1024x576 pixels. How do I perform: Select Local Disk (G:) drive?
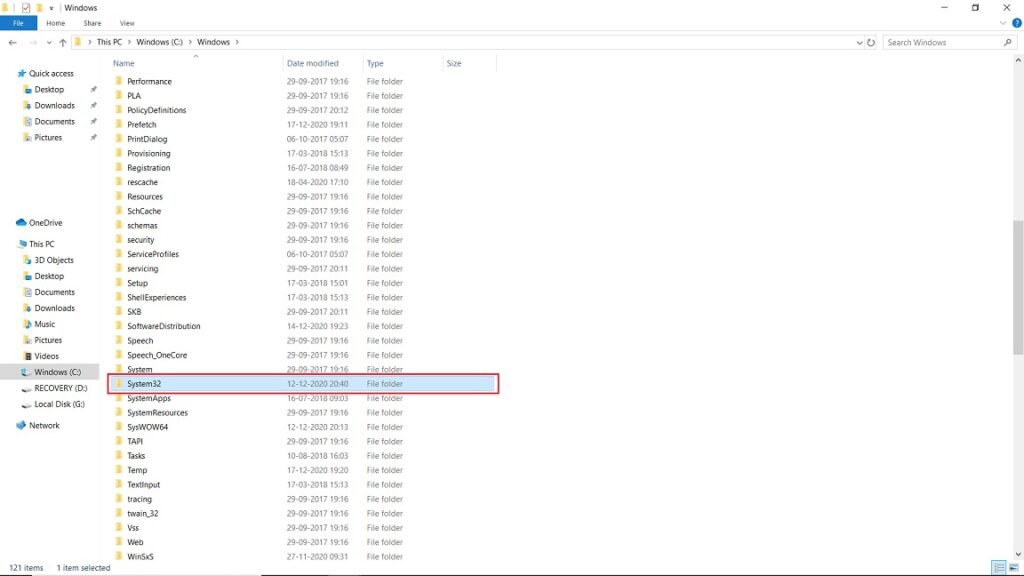point(59,404)
